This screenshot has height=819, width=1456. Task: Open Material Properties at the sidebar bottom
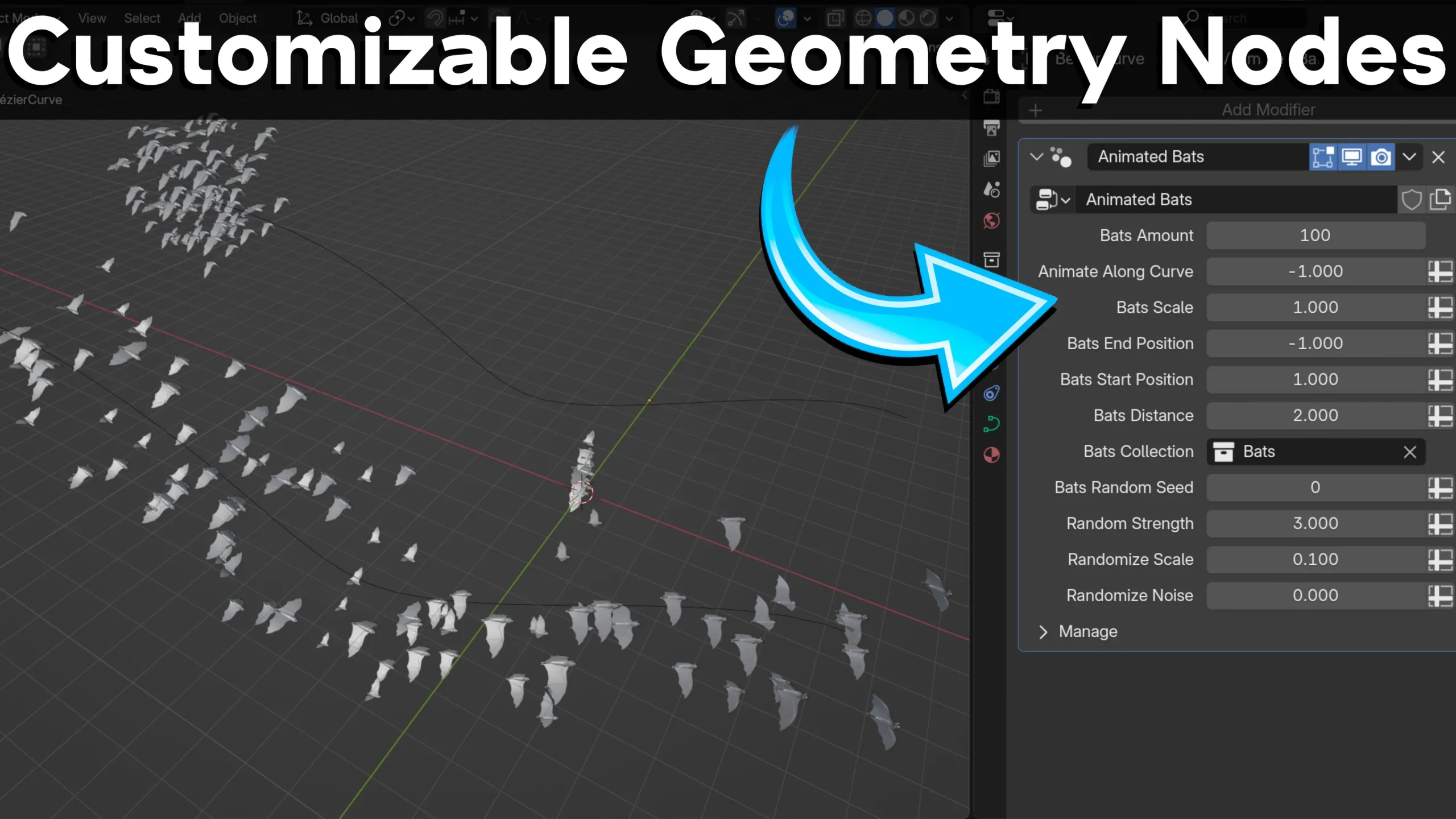991,455
